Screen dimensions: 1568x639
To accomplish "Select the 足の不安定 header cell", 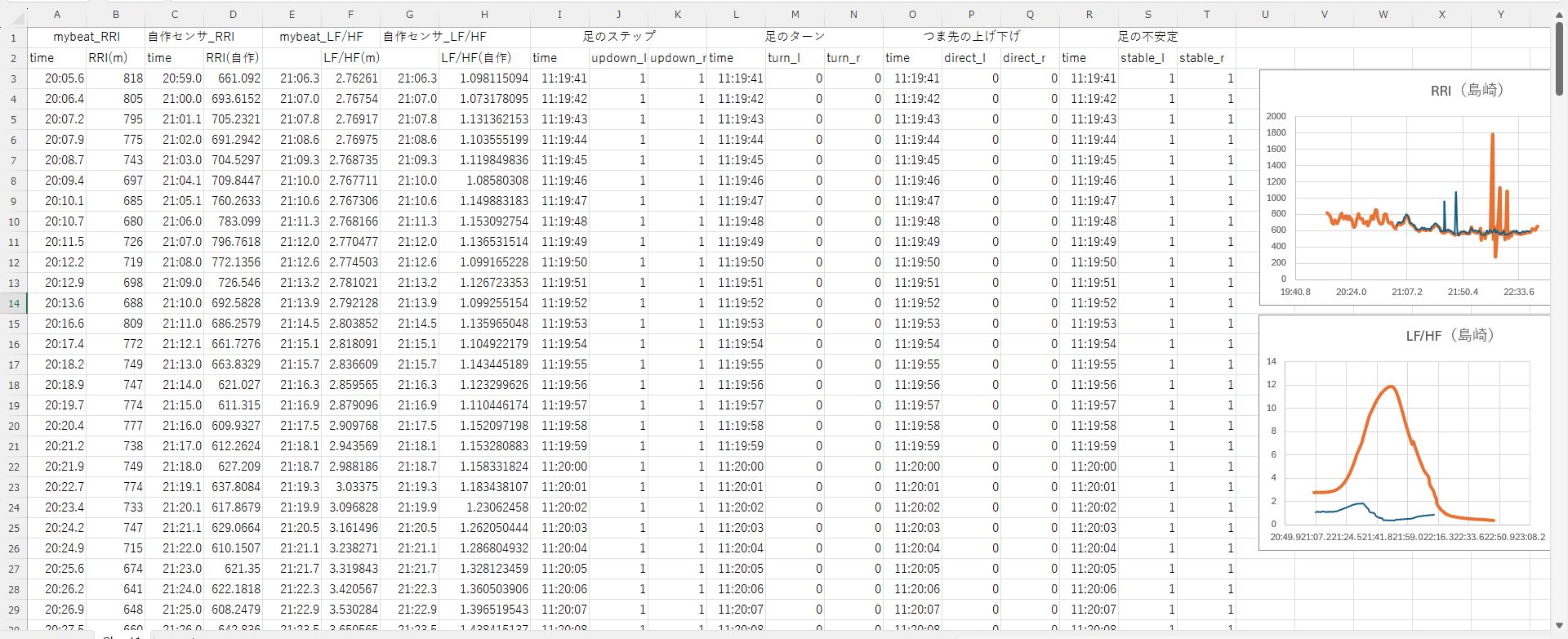I will tap(1147, 37).
